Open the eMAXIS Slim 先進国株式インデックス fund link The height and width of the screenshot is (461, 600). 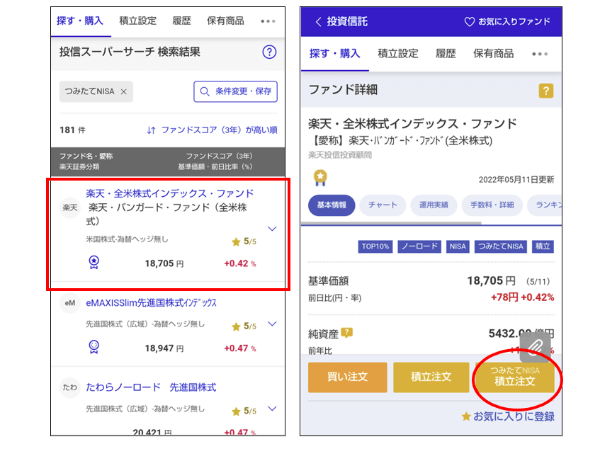click(150, 302)
